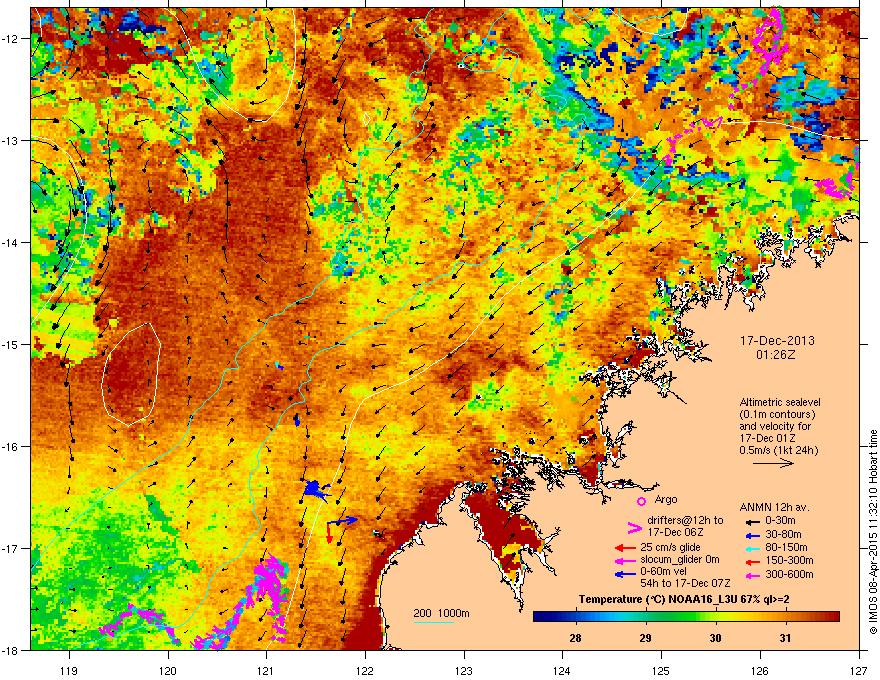This screenshot has height=680, width=880.
Task: Click the '200 1000m' isobath label
Action: (x=442, y=613)
